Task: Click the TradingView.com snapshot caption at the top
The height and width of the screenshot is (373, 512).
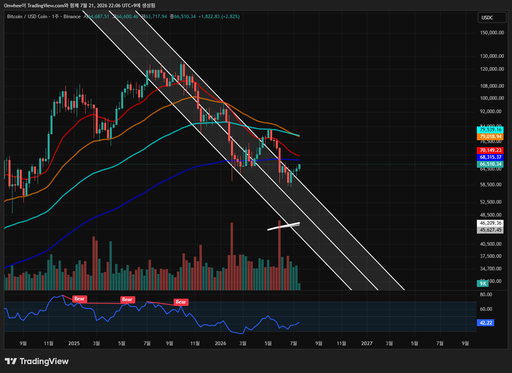Action: [79, 6]
